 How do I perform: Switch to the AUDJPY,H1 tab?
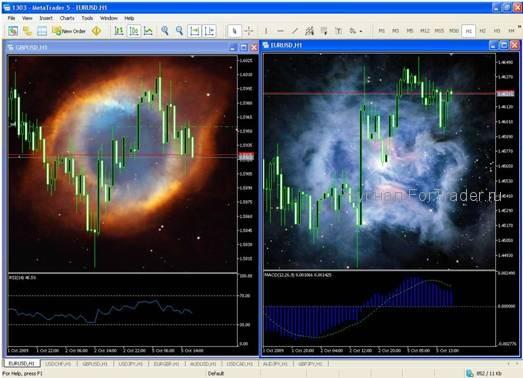[x=276, y=364]
